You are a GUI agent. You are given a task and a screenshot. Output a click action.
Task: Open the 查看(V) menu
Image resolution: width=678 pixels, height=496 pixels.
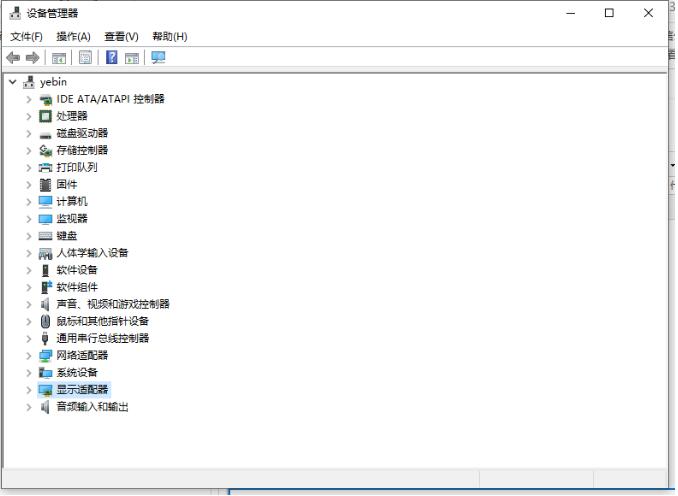[x=122, y=37]
